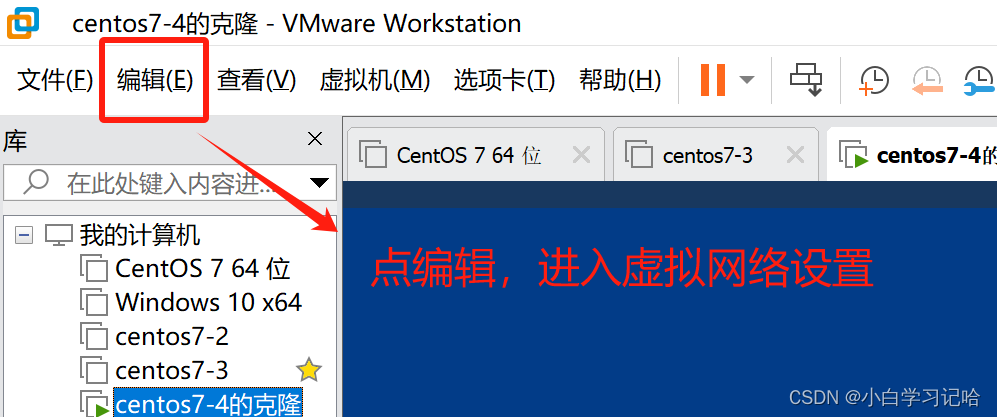997x417 pixels.
Task: Click the Send Ctrl+Alt+Del toolbar icon
Action: point(806,80)
